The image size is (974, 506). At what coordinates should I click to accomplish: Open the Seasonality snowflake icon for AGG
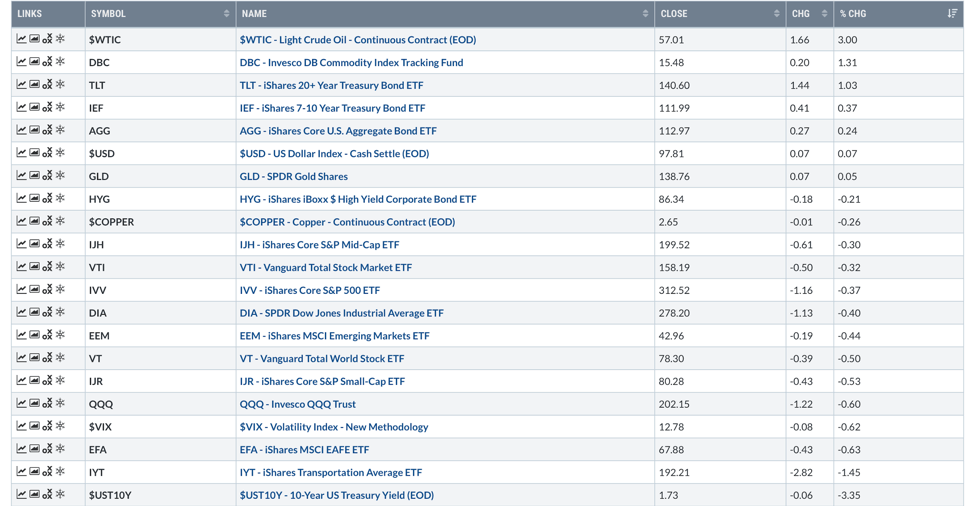(60, 131)
